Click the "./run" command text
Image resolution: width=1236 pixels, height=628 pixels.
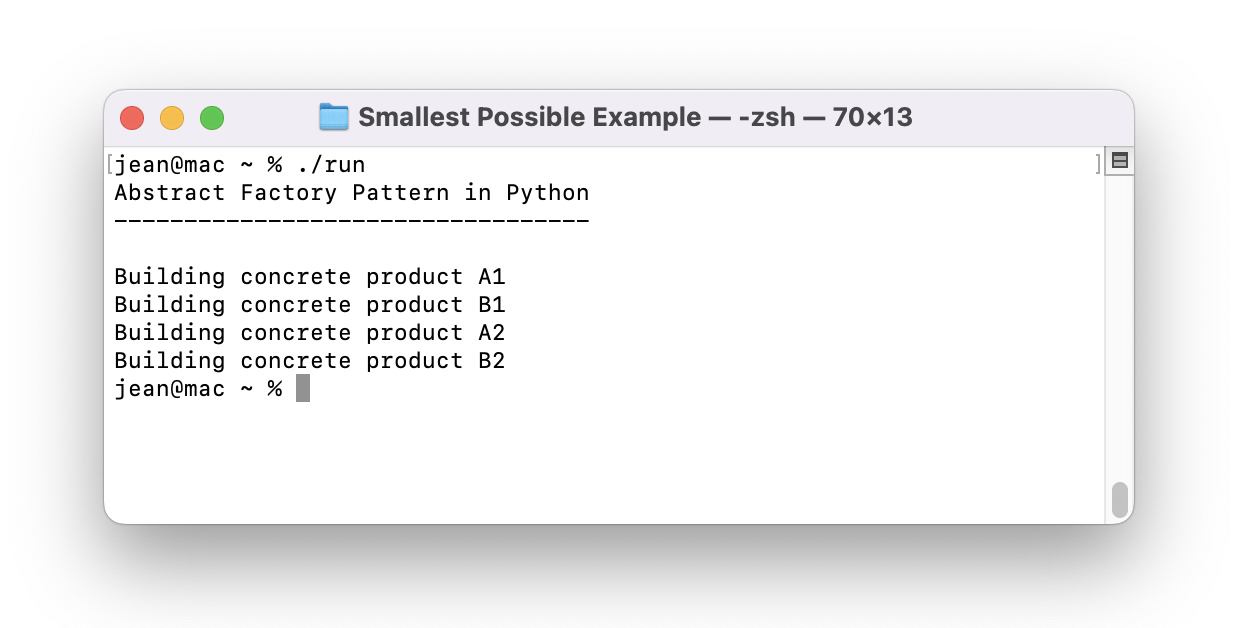[331, 165]
